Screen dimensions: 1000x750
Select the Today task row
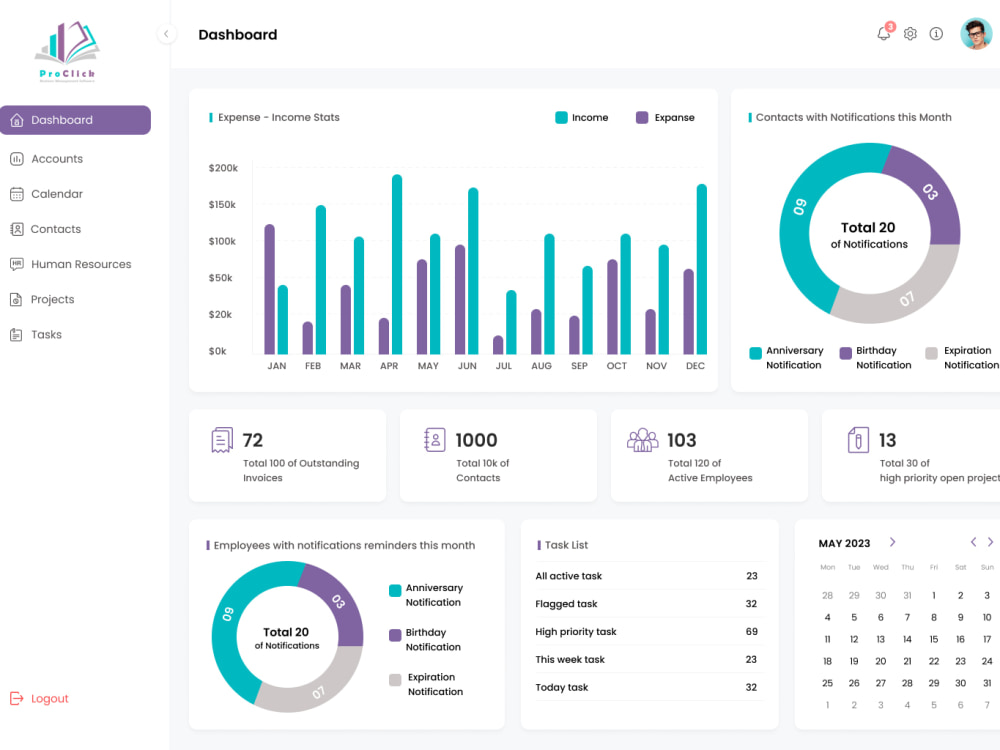coord(649,688)
